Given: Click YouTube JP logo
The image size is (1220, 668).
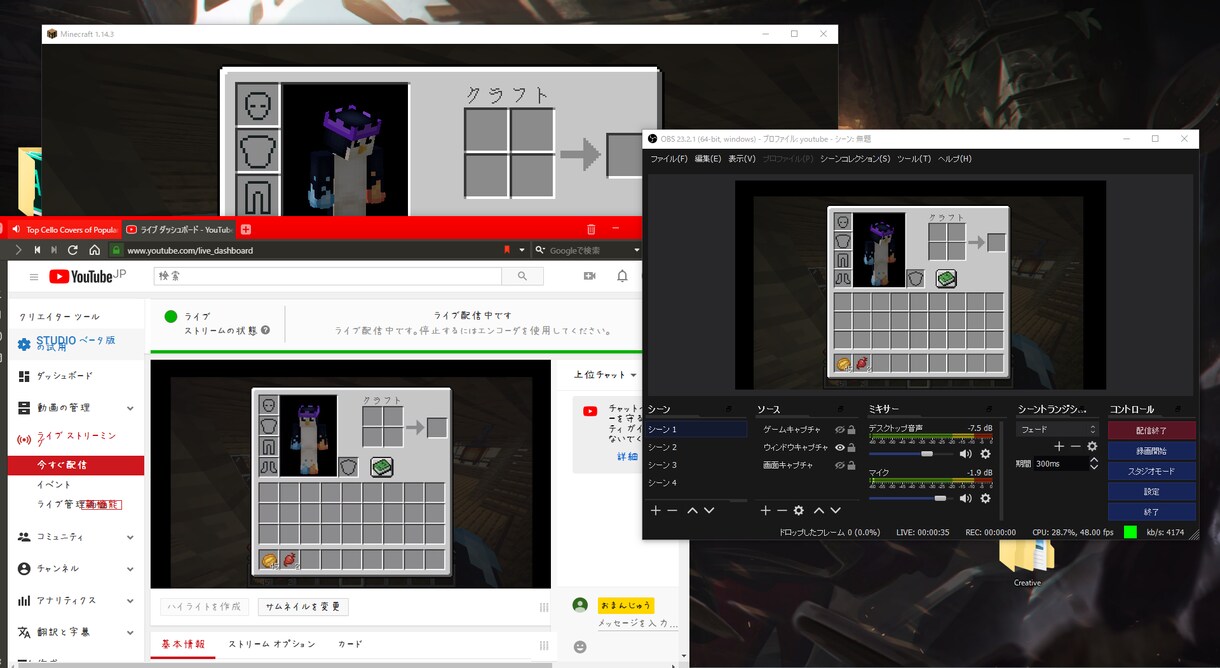Looking at the screenshot, I should (x=88, y=276).
